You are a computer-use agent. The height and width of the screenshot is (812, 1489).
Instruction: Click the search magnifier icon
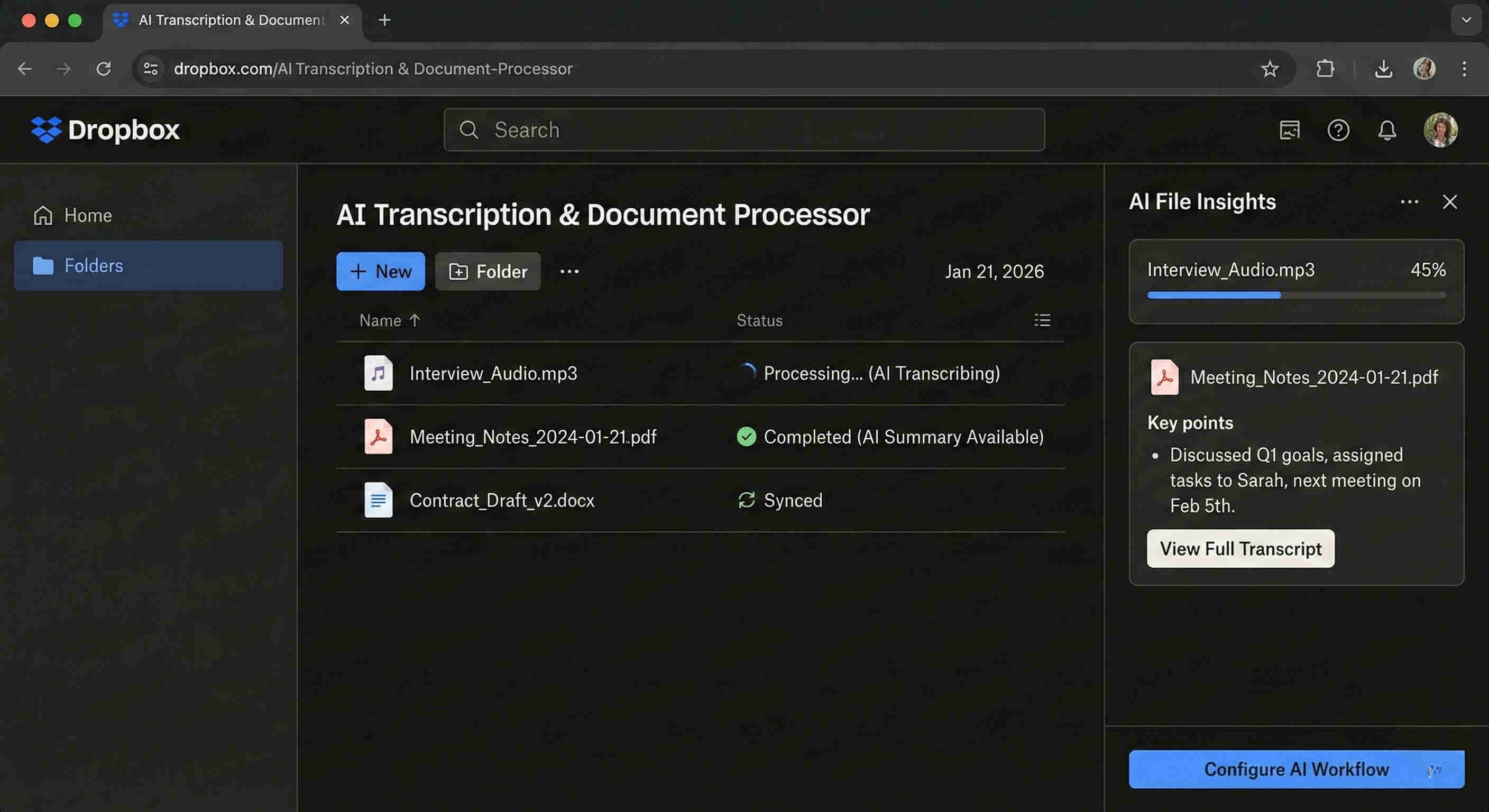(x=469, y=130)
